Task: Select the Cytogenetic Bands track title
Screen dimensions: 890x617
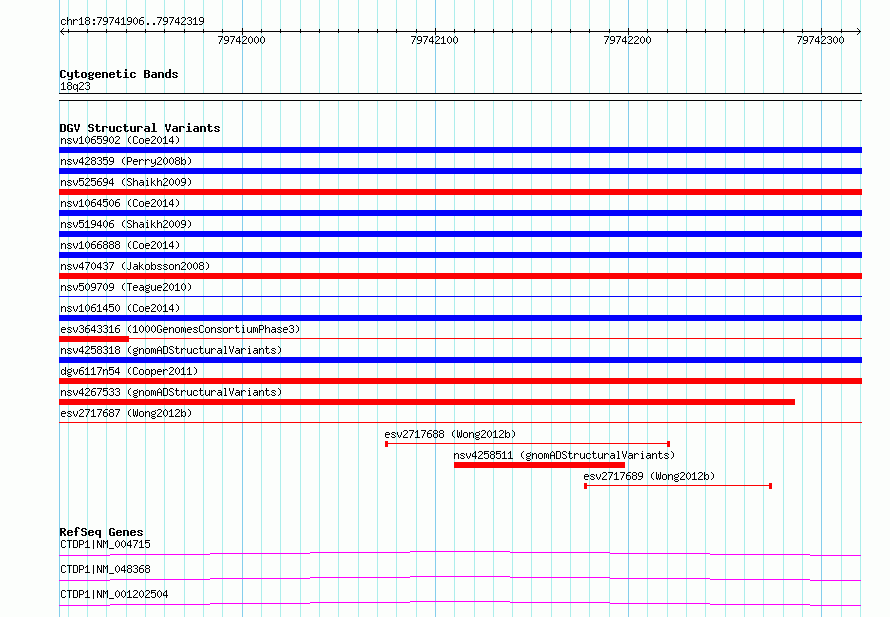Action: pyautogui.click(x=119, y=74)
